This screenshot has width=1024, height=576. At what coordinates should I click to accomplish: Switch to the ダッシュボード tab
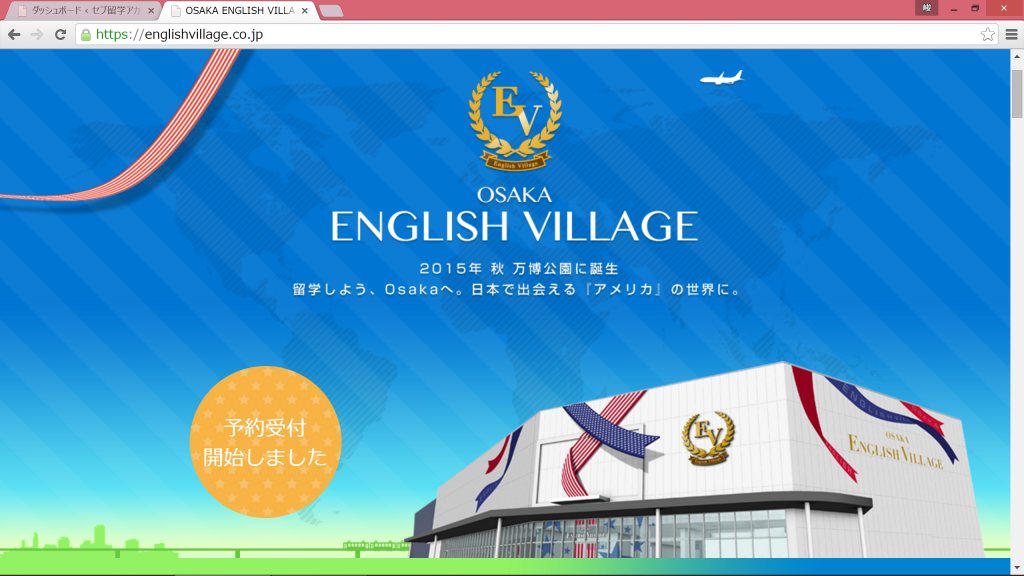[86, 10]
